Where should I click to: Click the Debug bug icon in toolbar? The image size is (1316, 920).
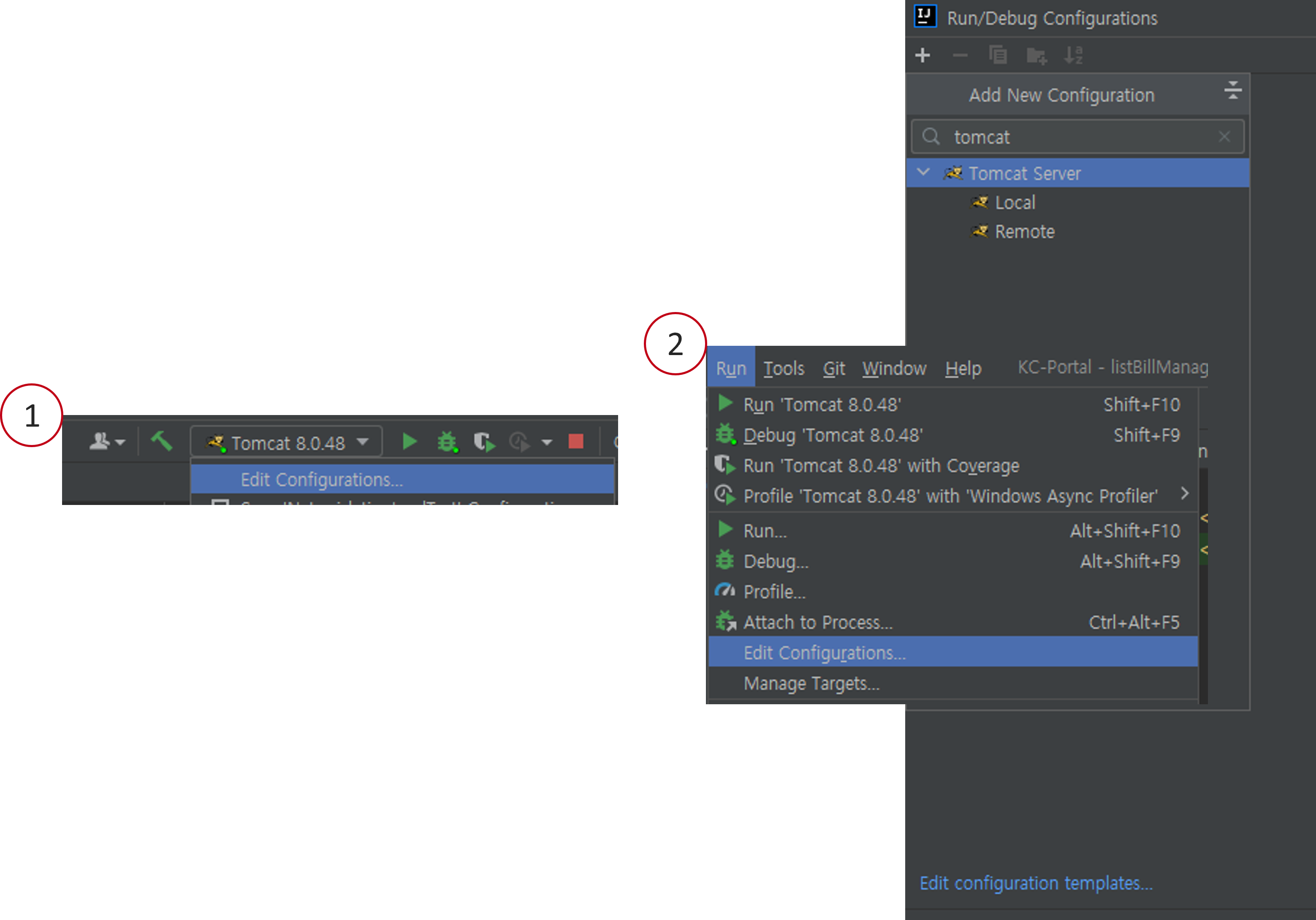click(447, 442)
